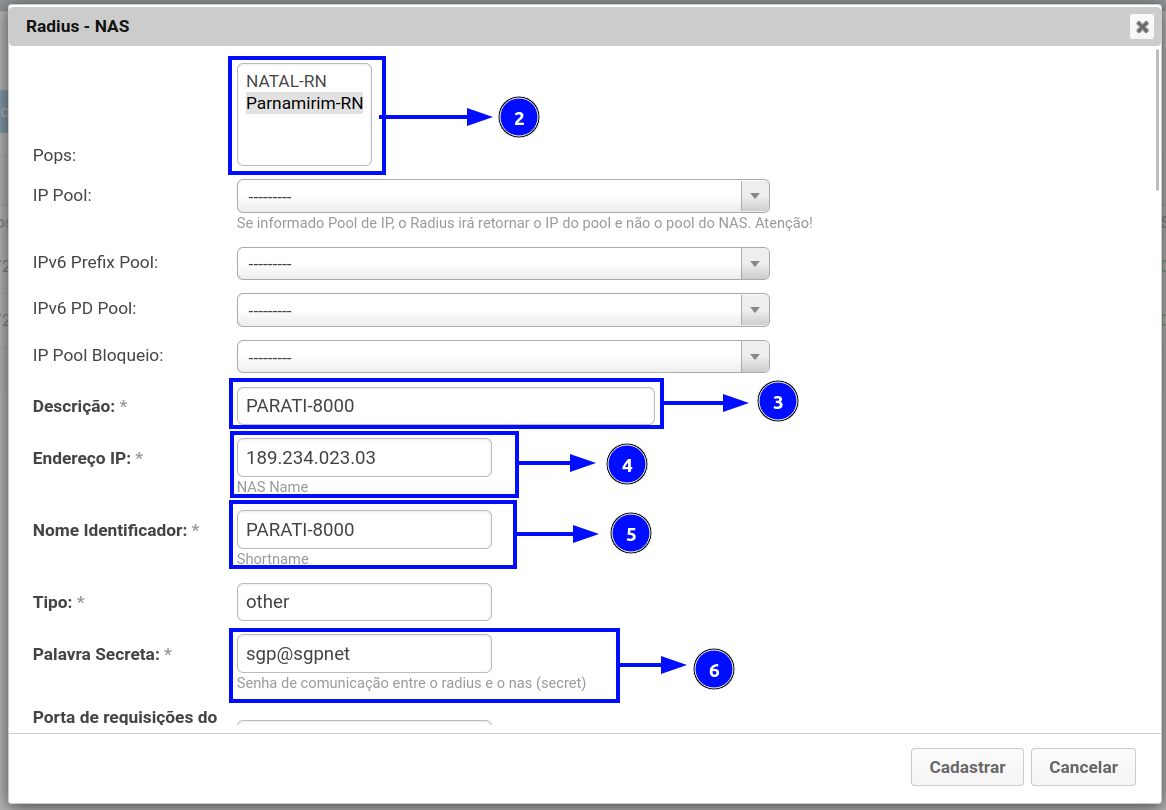Screen dimensions: 1166x810
Task: Click the blue number 4 marker
Action: pos(627,465)
